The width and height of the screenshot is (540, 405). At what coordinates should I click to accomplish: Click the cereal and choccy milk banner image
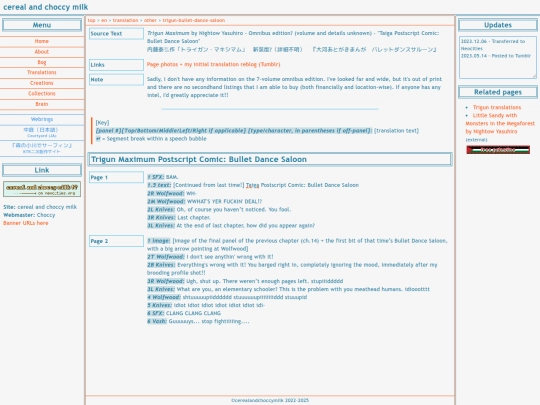pos(42,189)
